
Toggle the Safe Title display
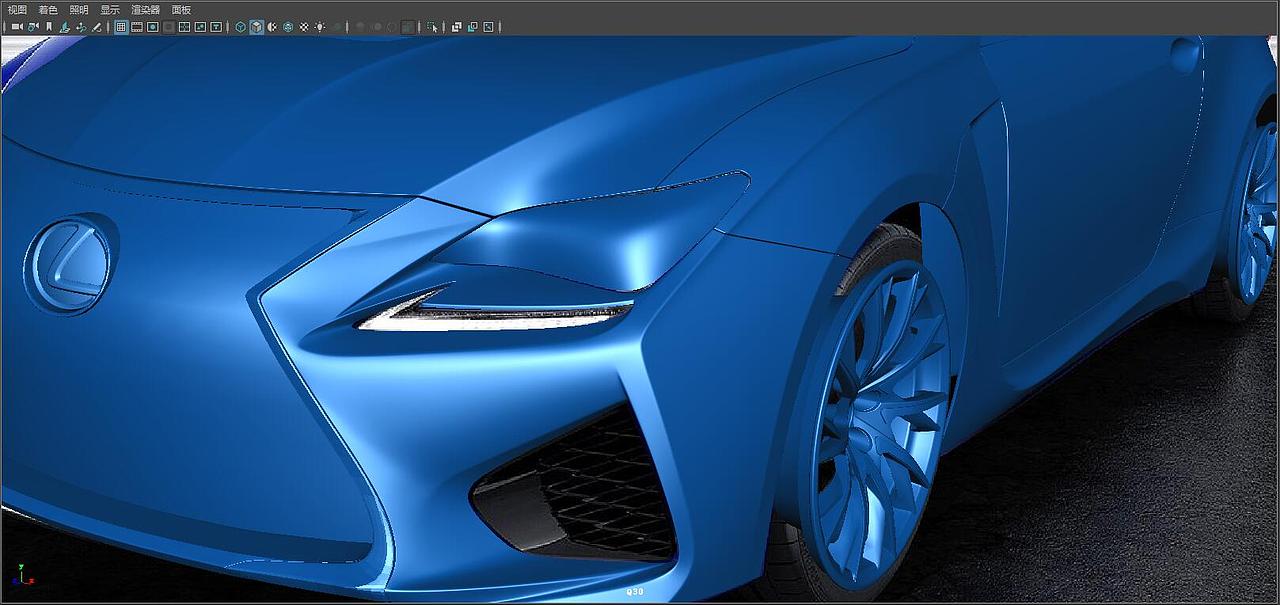coord(217,27)
